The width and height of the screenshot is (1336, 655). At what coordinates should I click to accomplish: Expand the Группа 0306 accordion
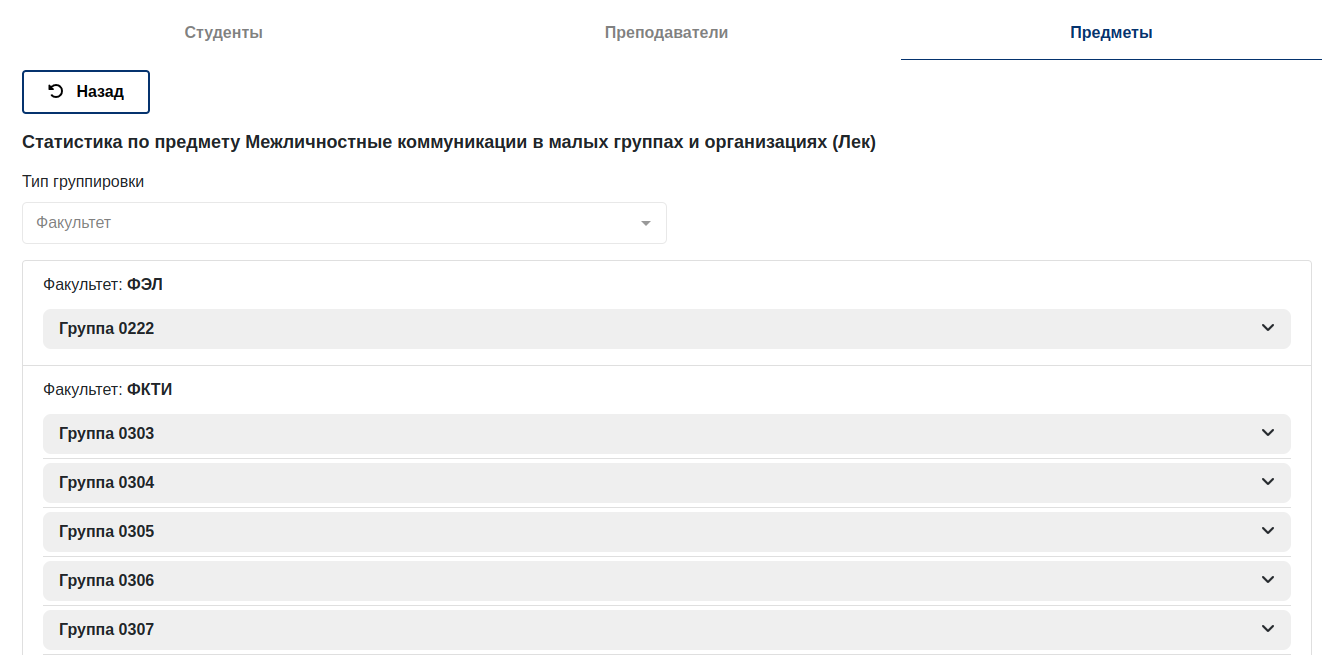pos(667,581)
